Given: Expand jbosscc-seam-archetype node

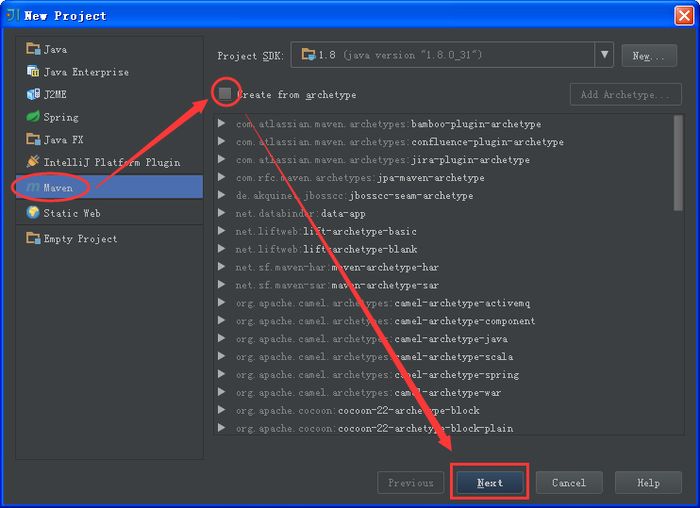Looking at the screenshot, I should click(221, 195).
